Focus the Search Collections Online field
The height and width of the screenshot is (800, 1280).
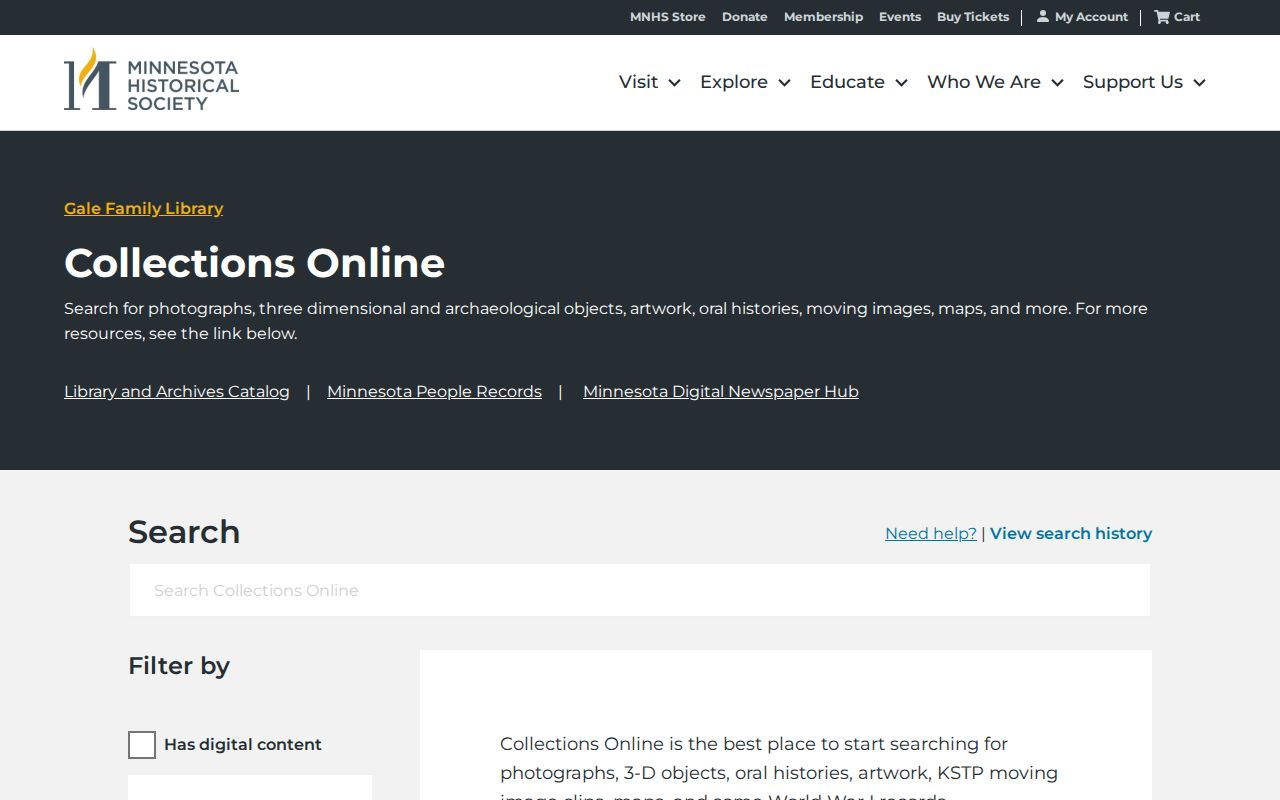[640, 590]
